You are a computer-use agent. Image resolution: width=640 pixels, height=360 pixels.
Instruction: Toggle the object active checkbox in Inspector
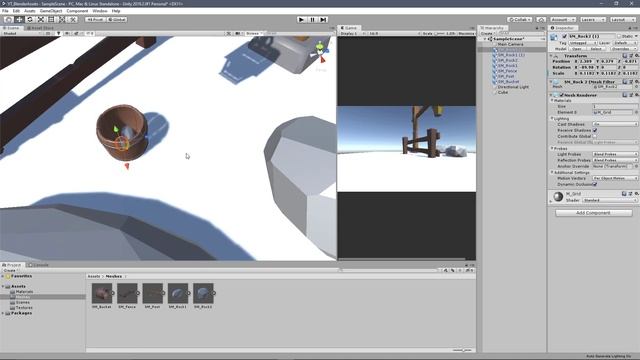click(x=564, y=36)
